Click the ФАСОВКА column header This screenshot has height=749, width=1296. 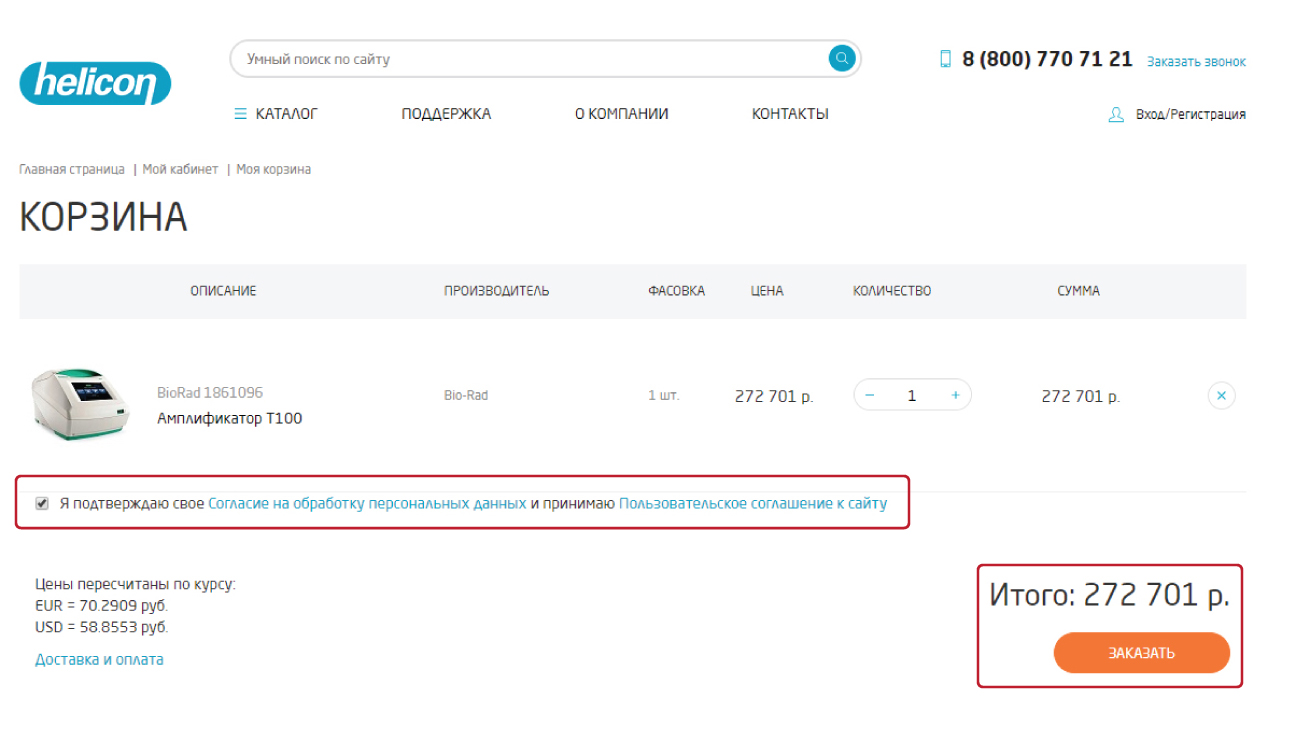point(676,291)
